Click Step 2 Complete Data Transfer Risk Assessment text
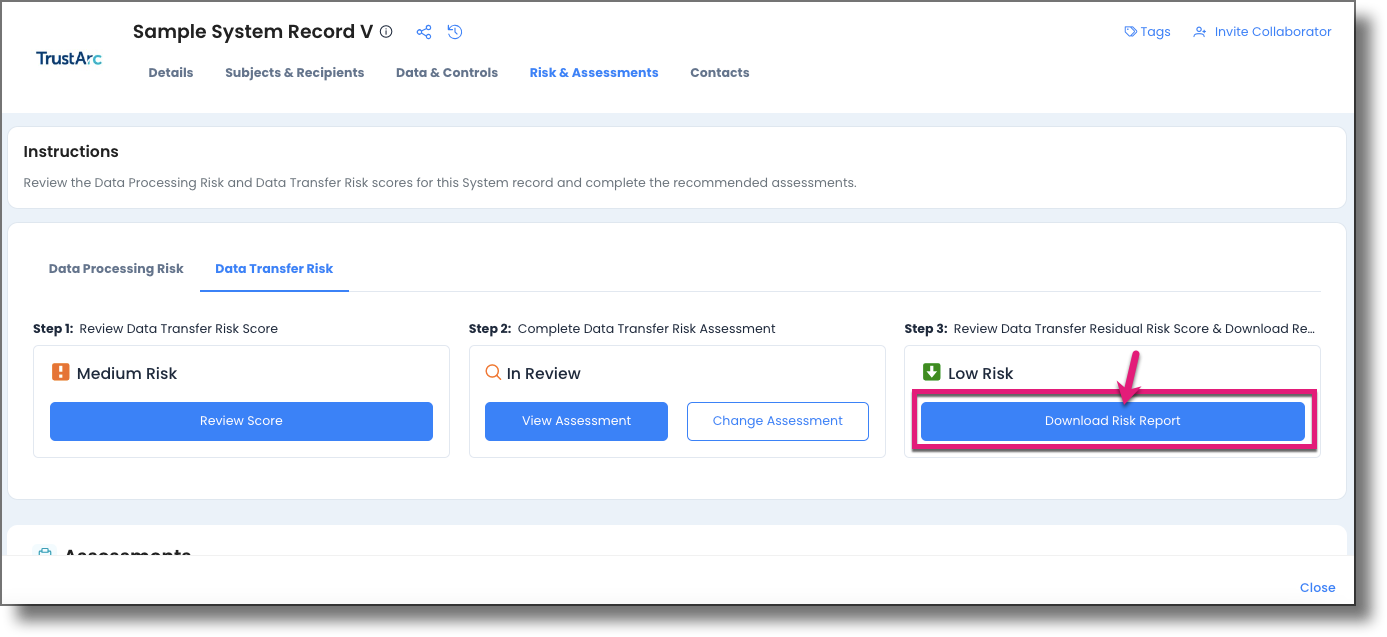The image size is (1387, 637). coord(622,329)
